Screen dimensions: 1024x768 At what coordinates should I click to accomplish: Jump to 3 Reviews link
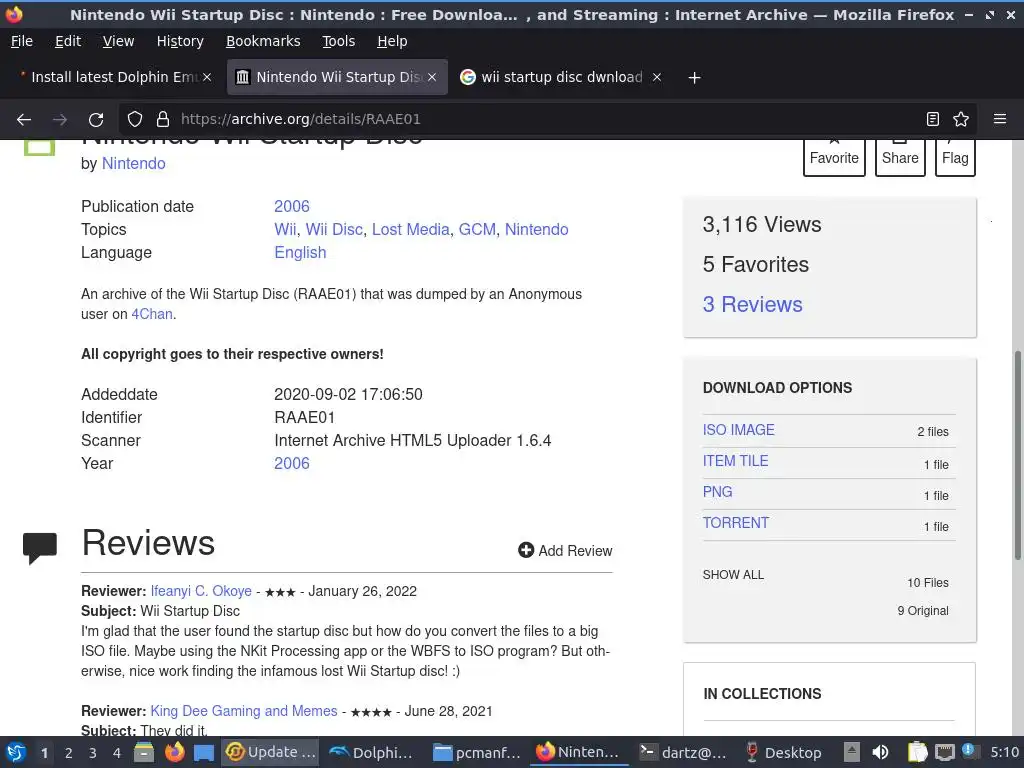tap(752, 304)
